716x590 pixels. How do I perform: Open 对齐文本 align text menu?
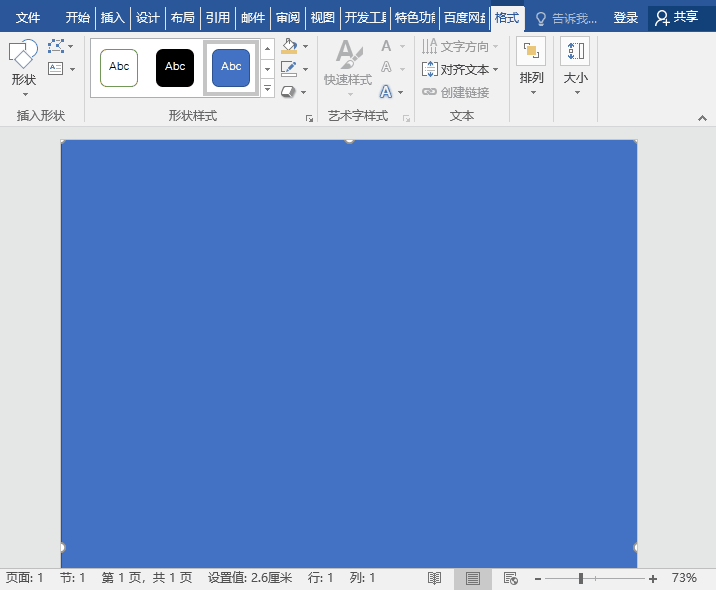[460, 69]
